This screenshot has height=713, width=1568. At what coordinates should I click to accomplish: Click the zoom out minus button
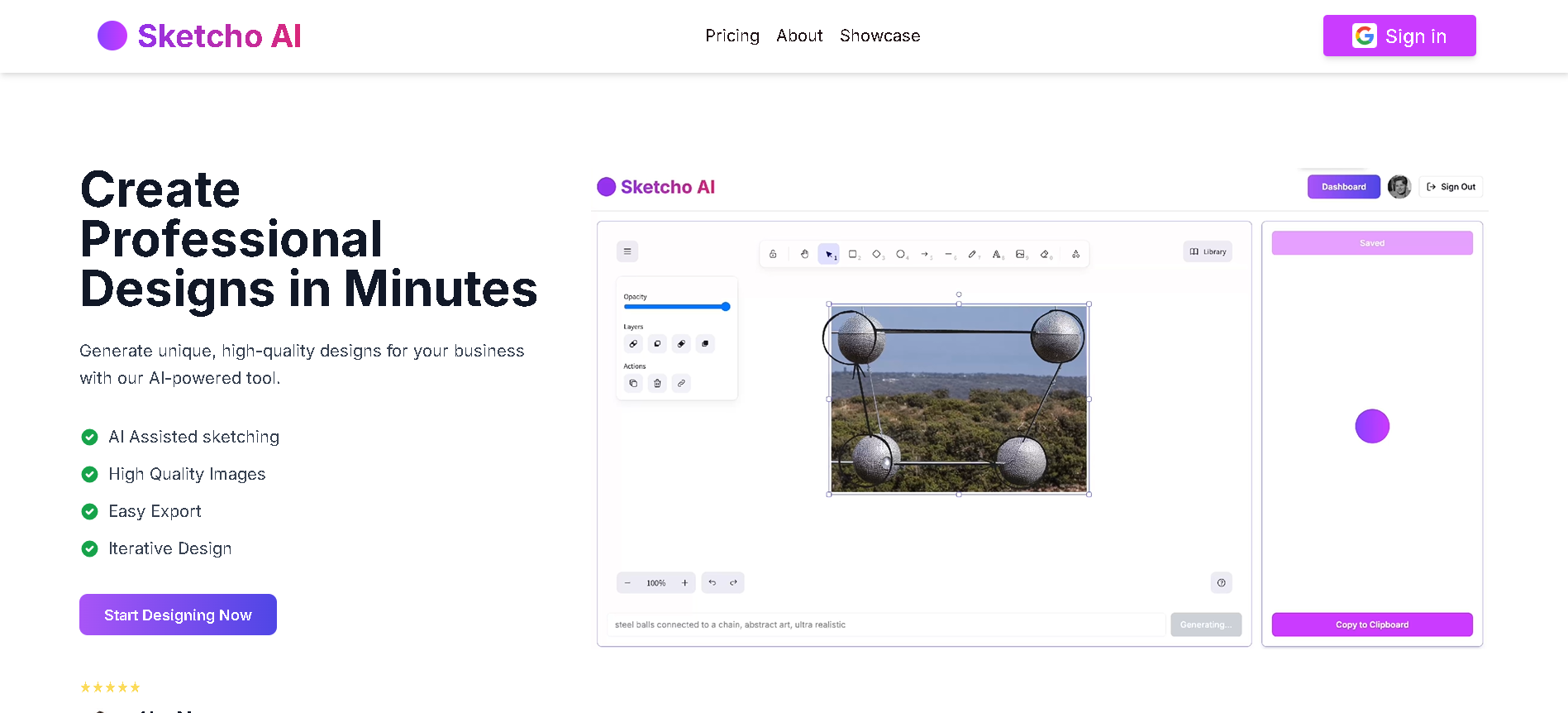tap(627, 583)
